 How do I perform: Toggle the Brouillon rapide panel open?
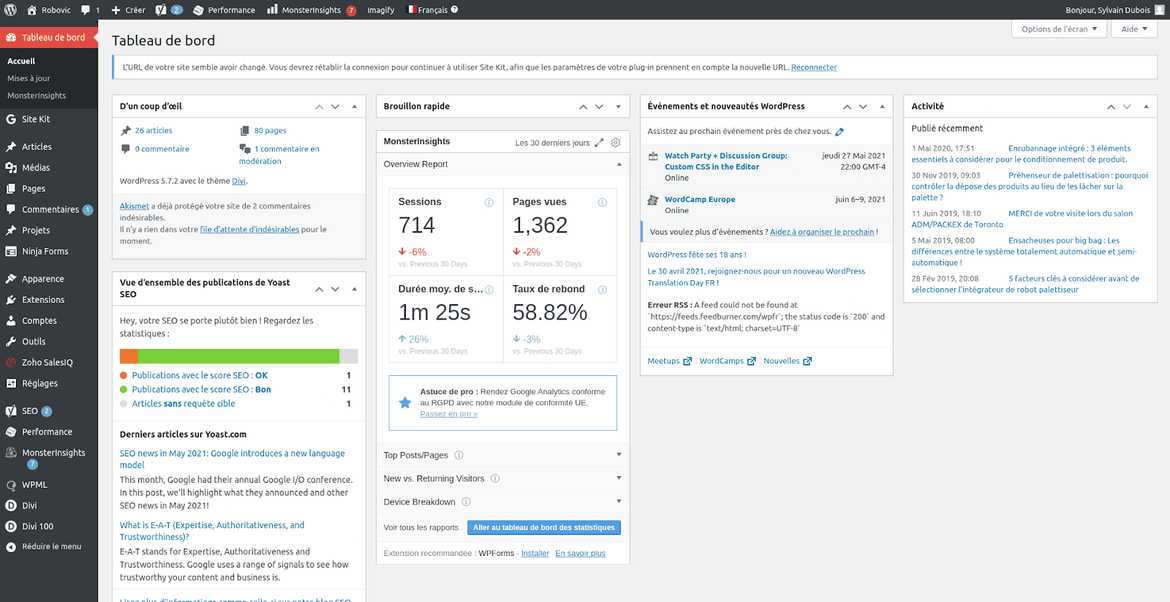618,106
